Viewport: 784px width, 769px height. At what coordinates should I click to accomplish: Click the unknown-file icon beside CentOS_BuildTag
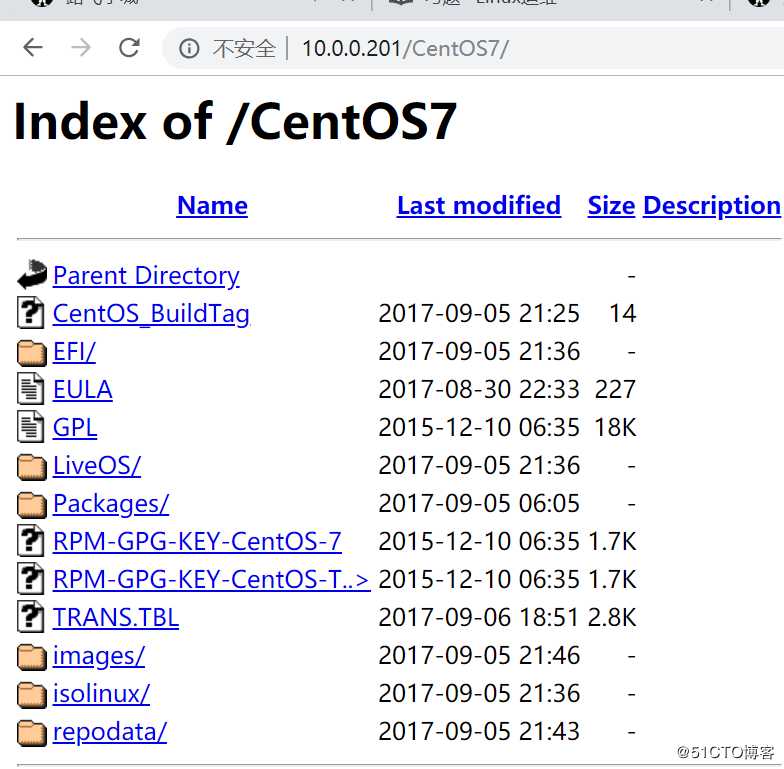pyautogui.click(x=30, y=312)
